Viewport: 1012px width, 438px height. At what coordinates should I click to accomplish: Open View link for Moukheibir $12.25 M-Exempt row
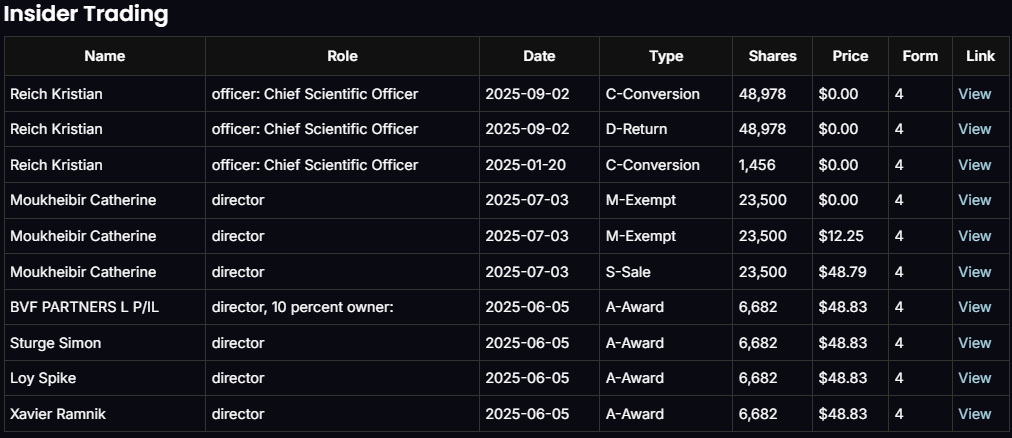point(974,236)
